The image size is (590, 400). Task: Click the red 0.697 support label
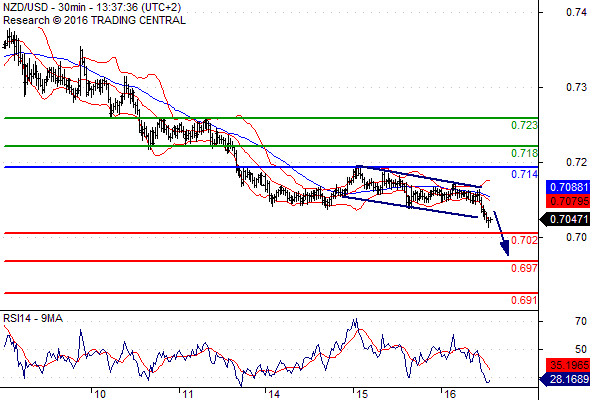click(524, 268)
